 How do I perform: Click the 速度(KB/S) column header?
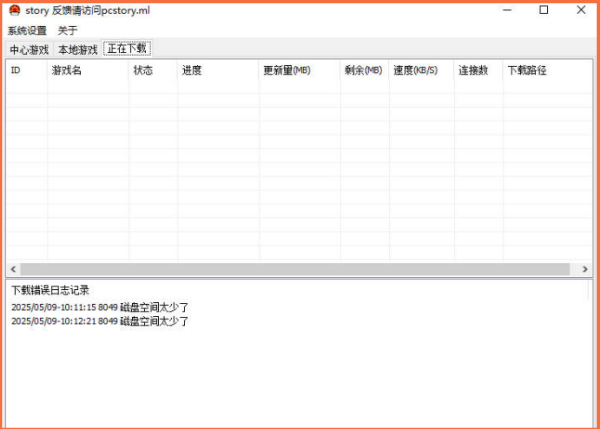421,71
